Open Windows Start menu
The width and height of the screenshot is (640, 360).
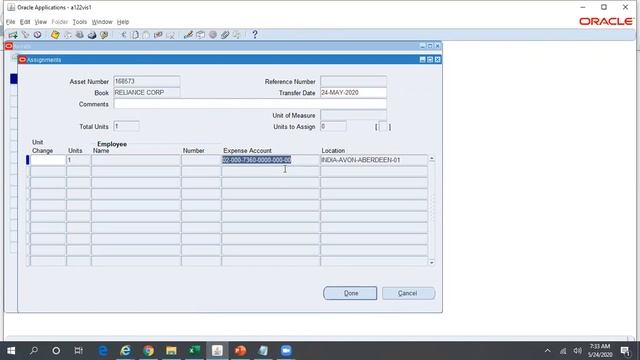tap(11, 351)
